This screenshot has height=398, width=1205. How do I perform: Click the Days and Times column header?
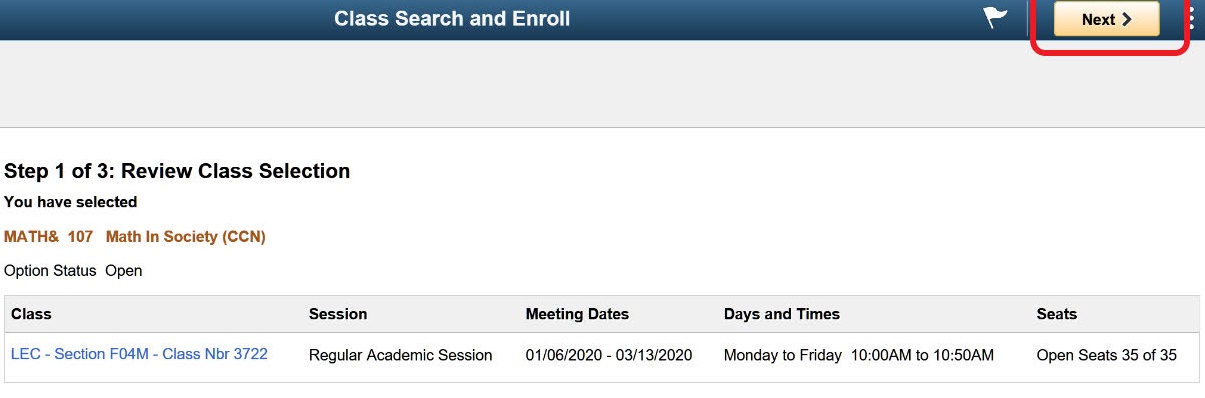[782, 314]
